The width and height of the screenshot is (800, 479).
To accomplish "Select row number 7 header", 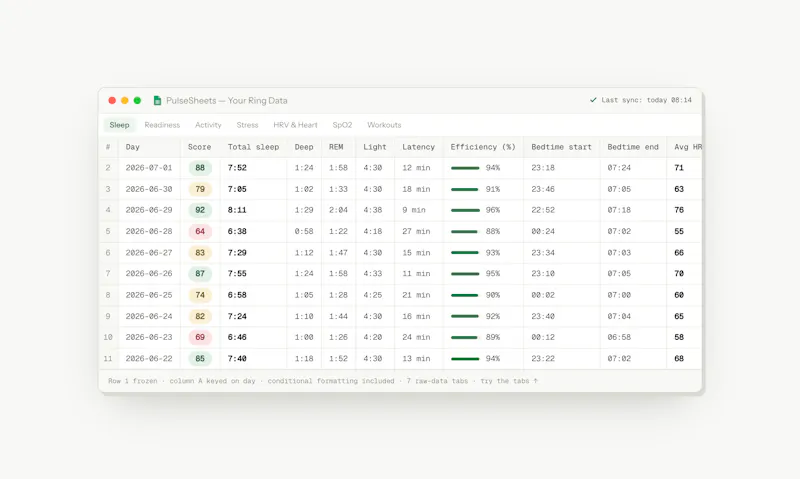I will tap(108, 274).
